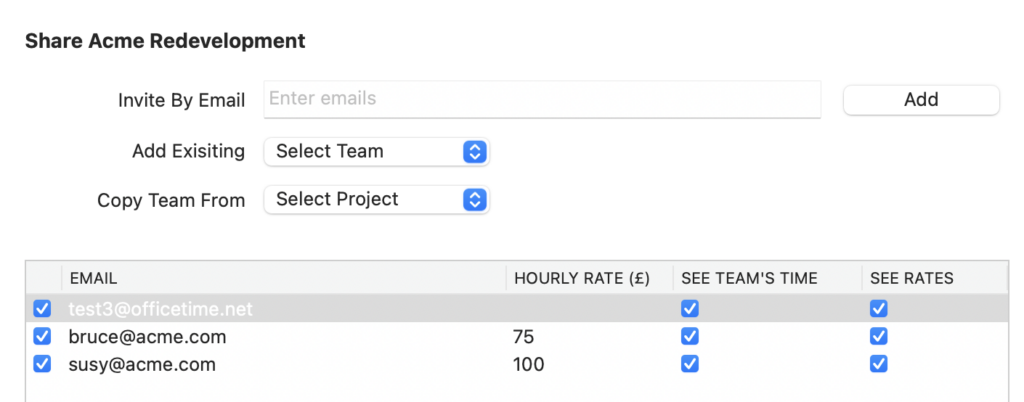
Task: Uncheck the susy@acme.com row checkbox
Action: coord(42,364)
